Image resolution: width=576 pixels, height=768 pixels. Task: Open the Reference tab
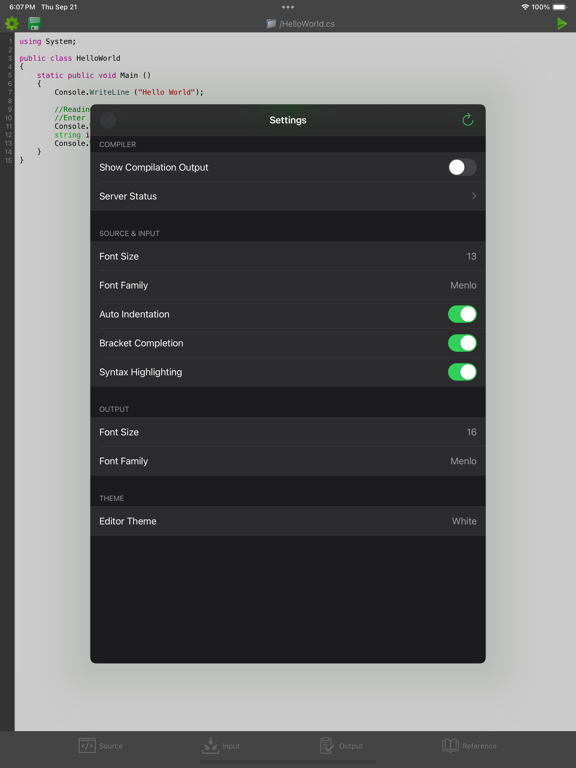click(469, 745)
